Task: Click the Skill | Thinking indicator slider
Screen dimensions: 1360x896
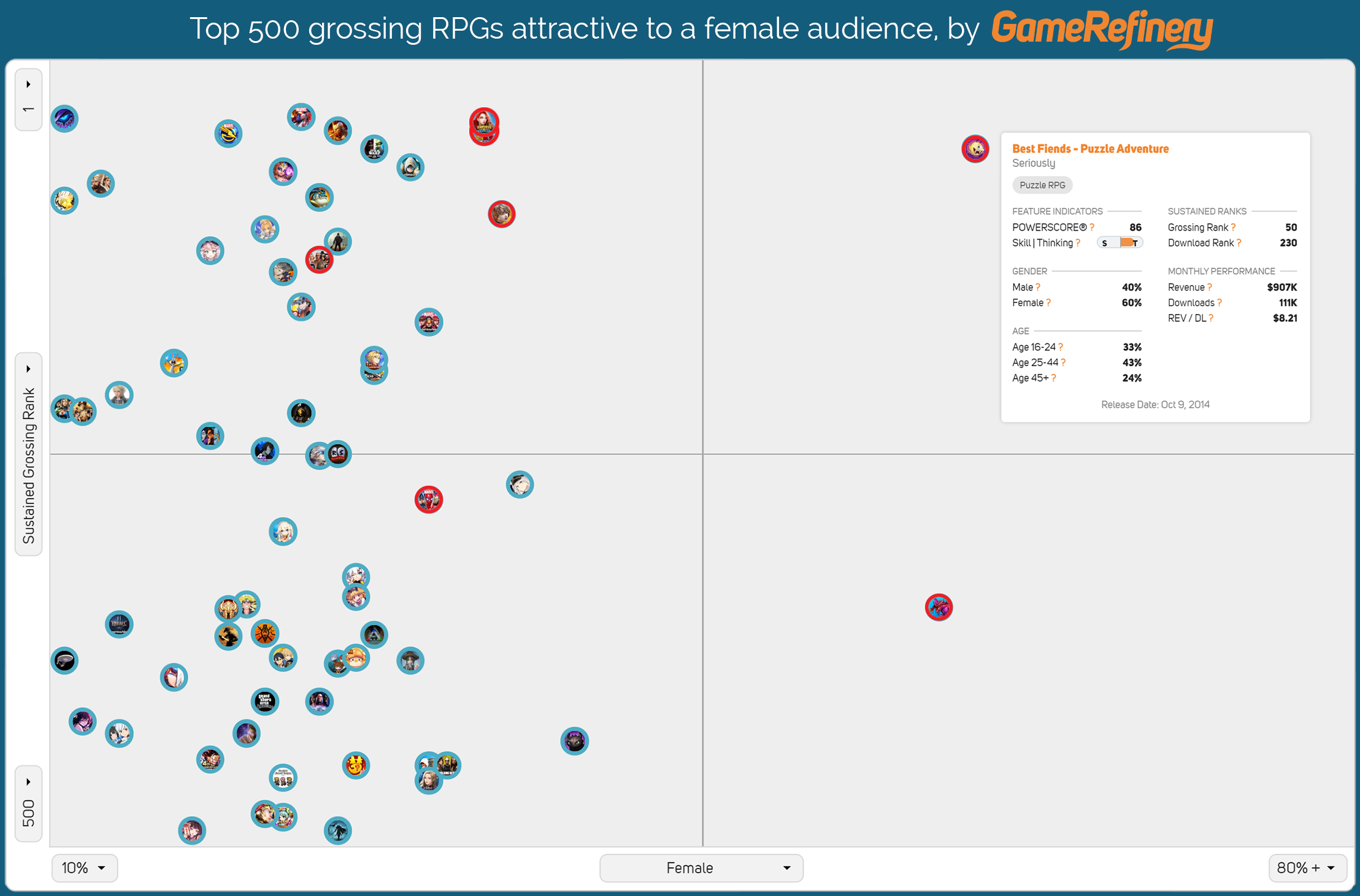Action: click(1120, 243)
